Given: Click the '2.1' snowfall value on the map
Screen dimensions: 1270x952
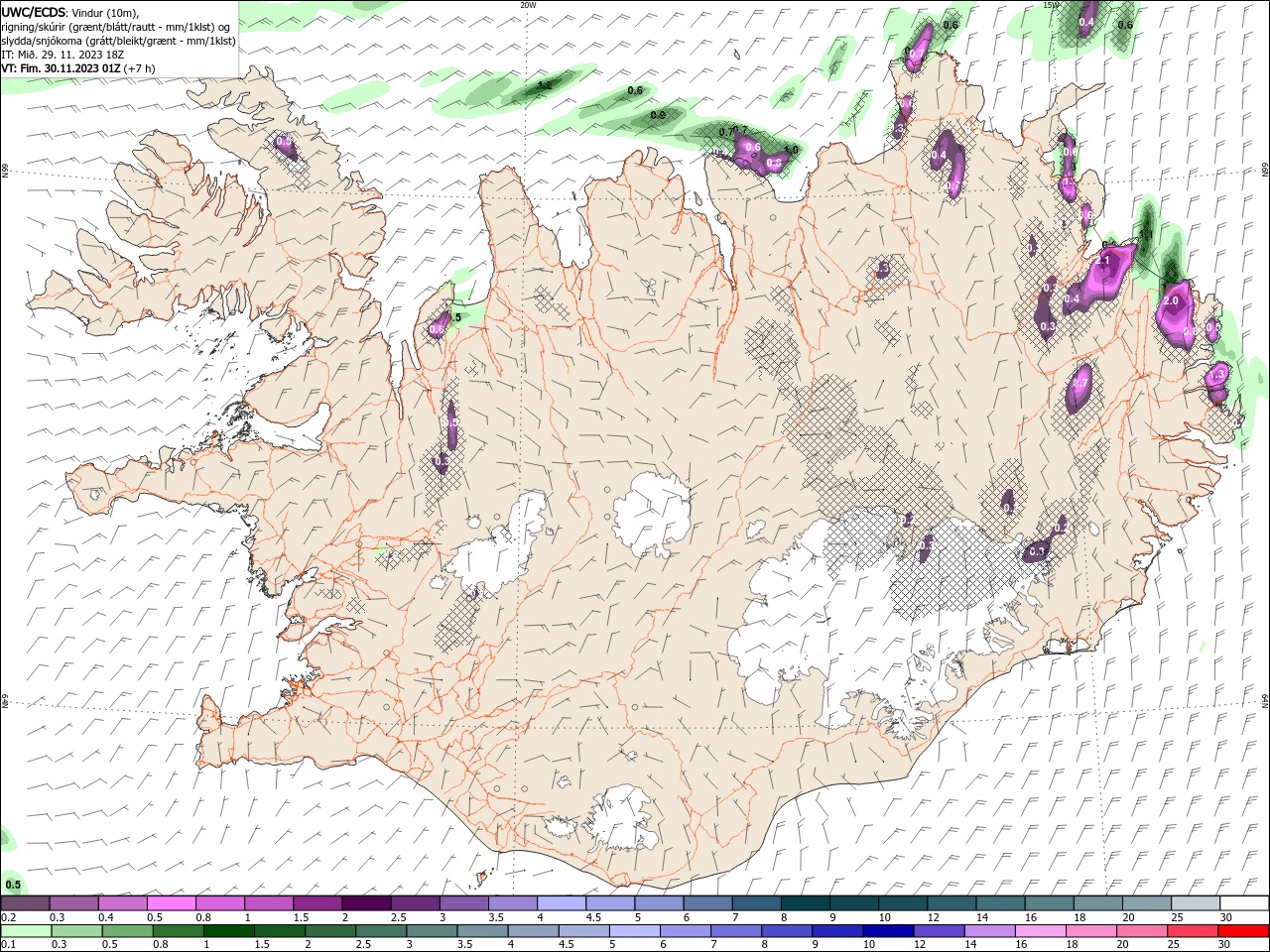Looking at the screenshot, I should pyautogui.click(x=1104, y=261).
